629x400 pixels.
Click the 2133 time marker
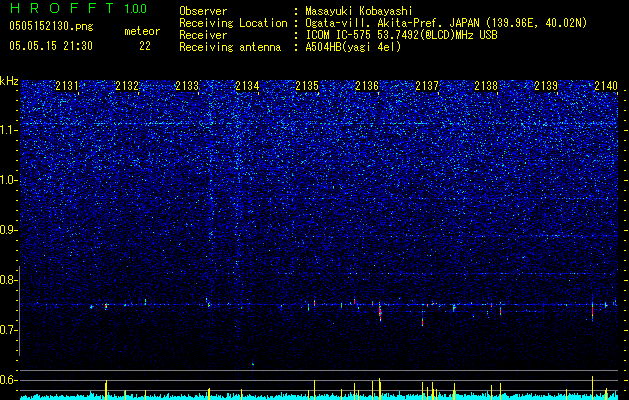(x=187, y=86)
